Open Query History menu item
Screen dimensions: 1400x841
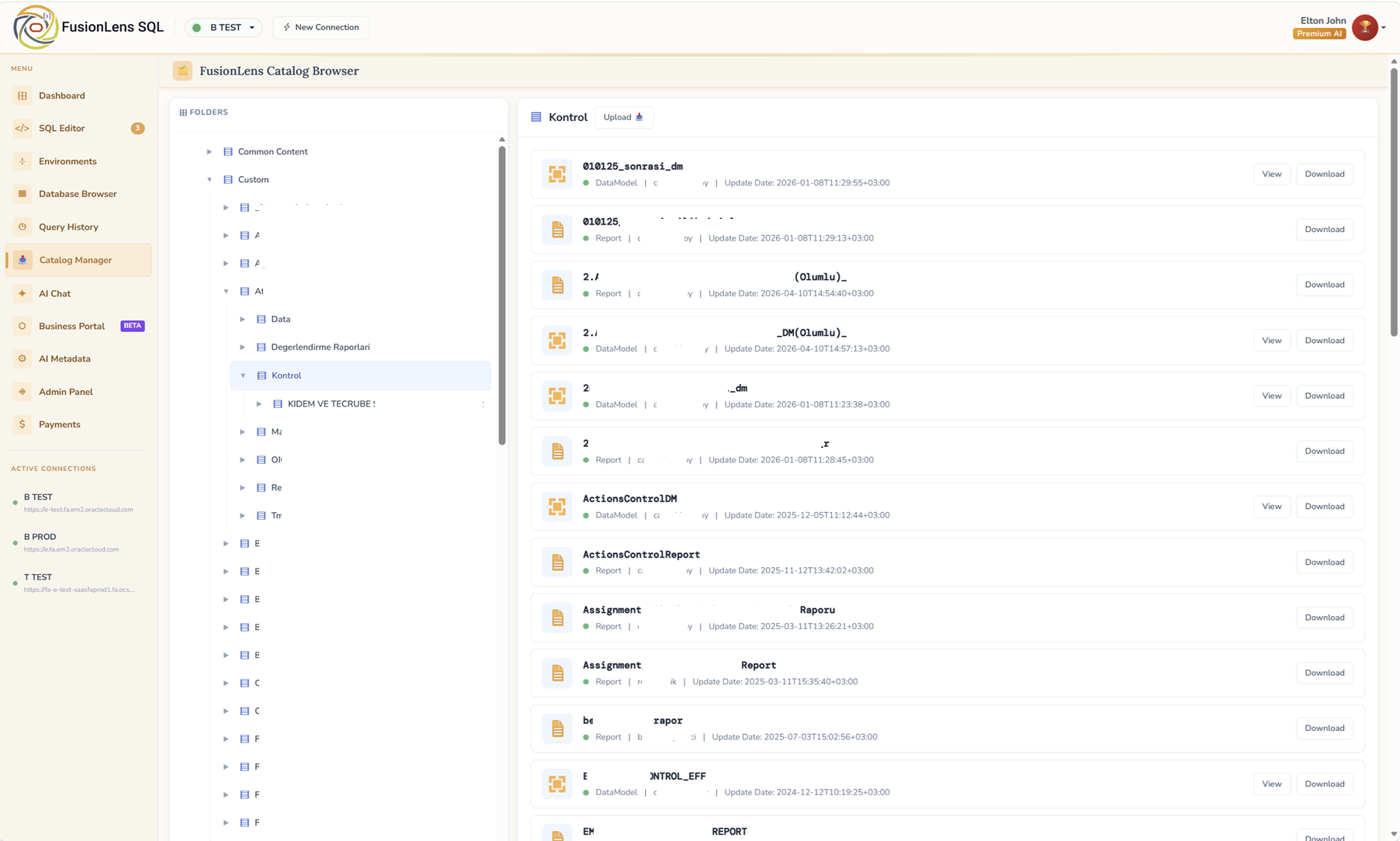pos(78,227)
